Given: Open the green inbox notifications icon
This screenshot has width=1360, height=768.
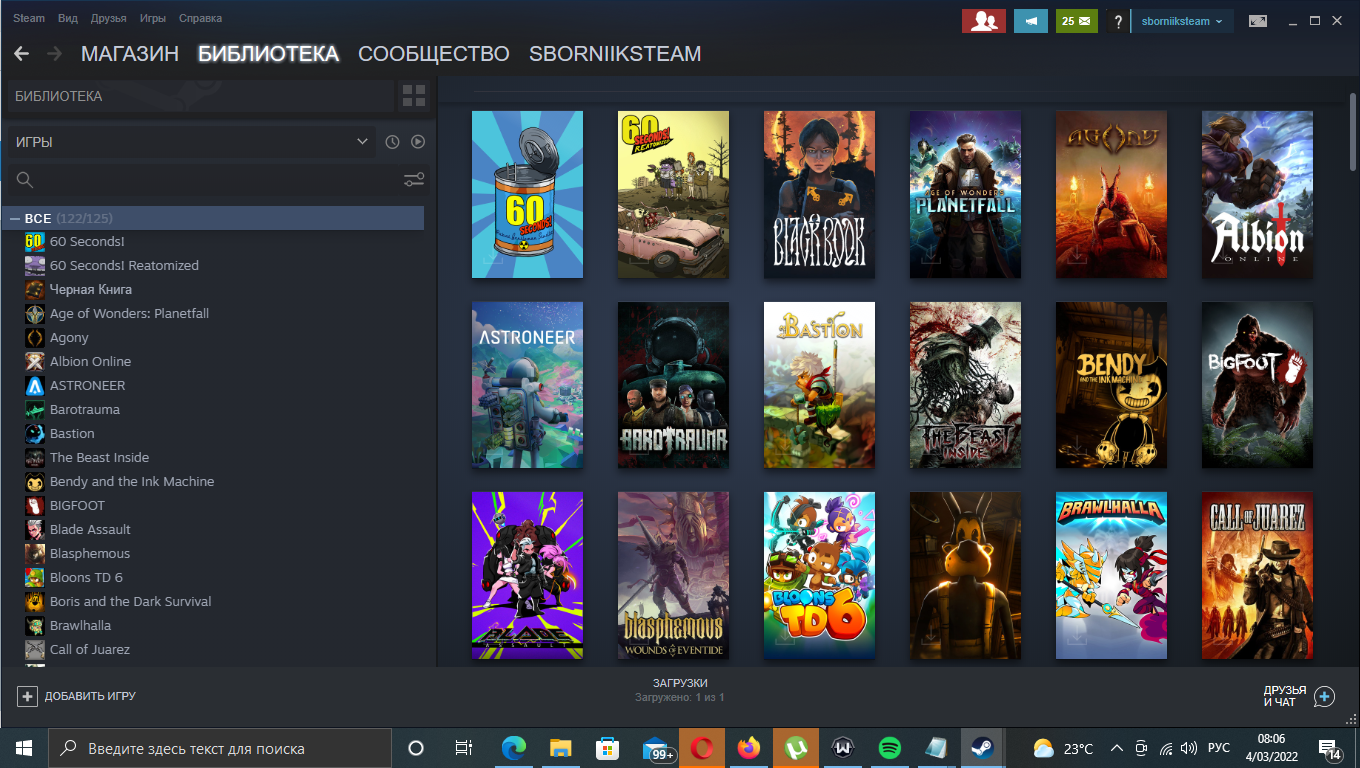Looking at the screenshot, I should point(1076,21).
